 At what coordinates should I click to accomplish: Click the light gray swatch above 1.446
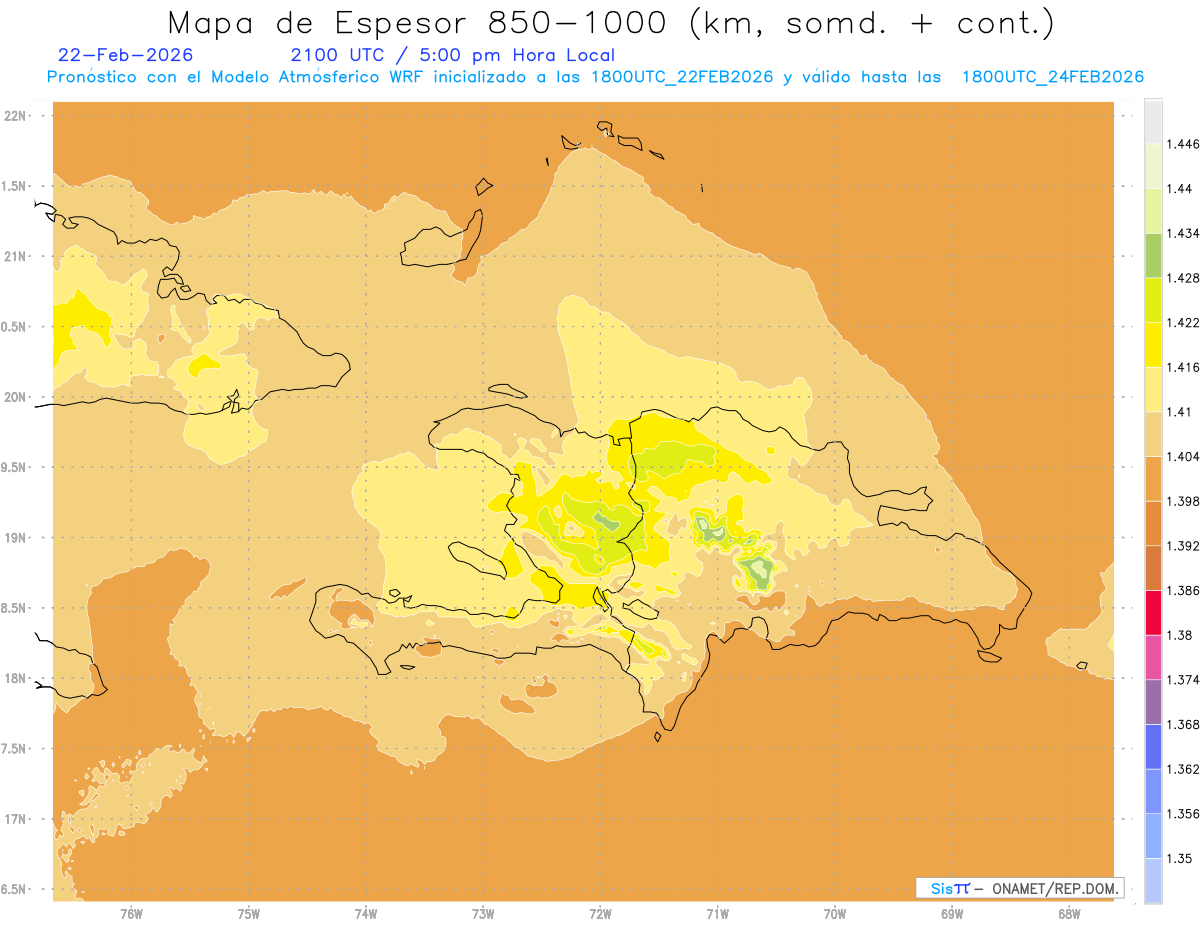(x=1153, y=122)
